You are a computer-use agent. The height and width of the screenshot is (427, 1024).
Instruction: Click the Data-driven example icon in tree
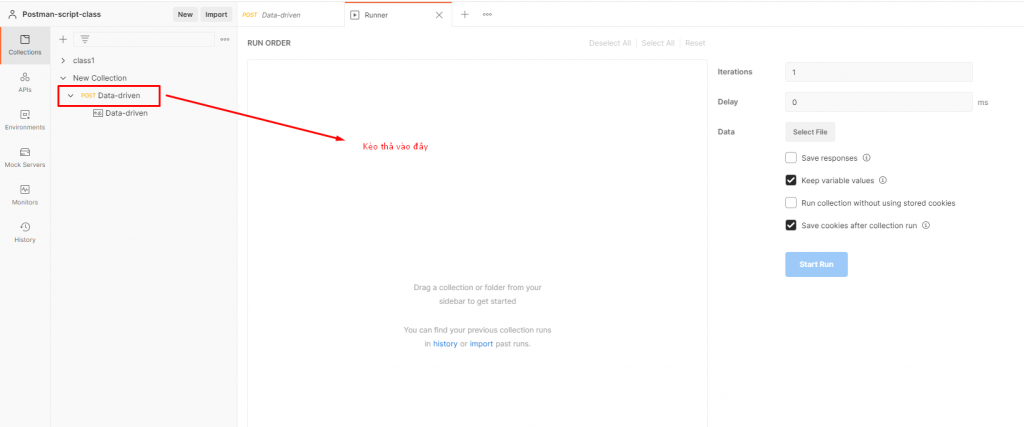pos(98,113)
